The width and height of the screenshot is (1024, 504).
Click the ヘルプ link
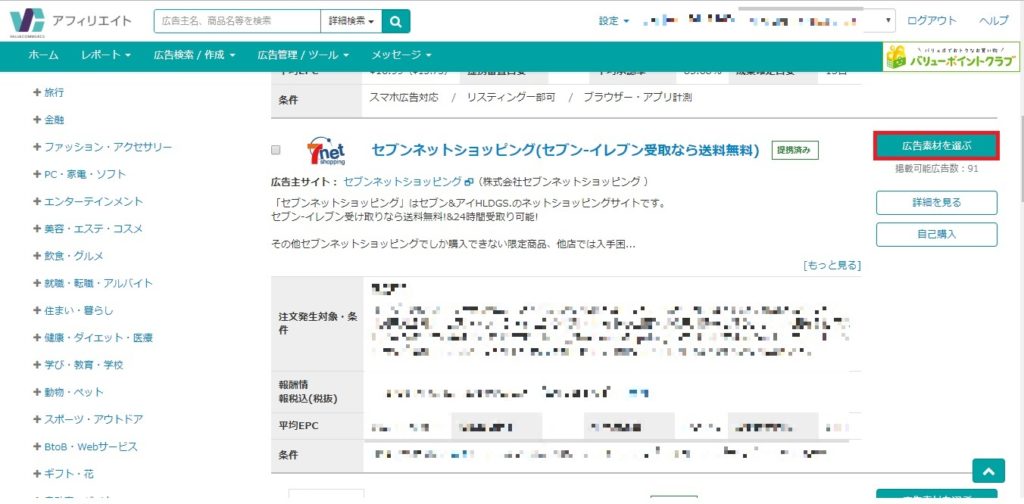pos(993,21)
